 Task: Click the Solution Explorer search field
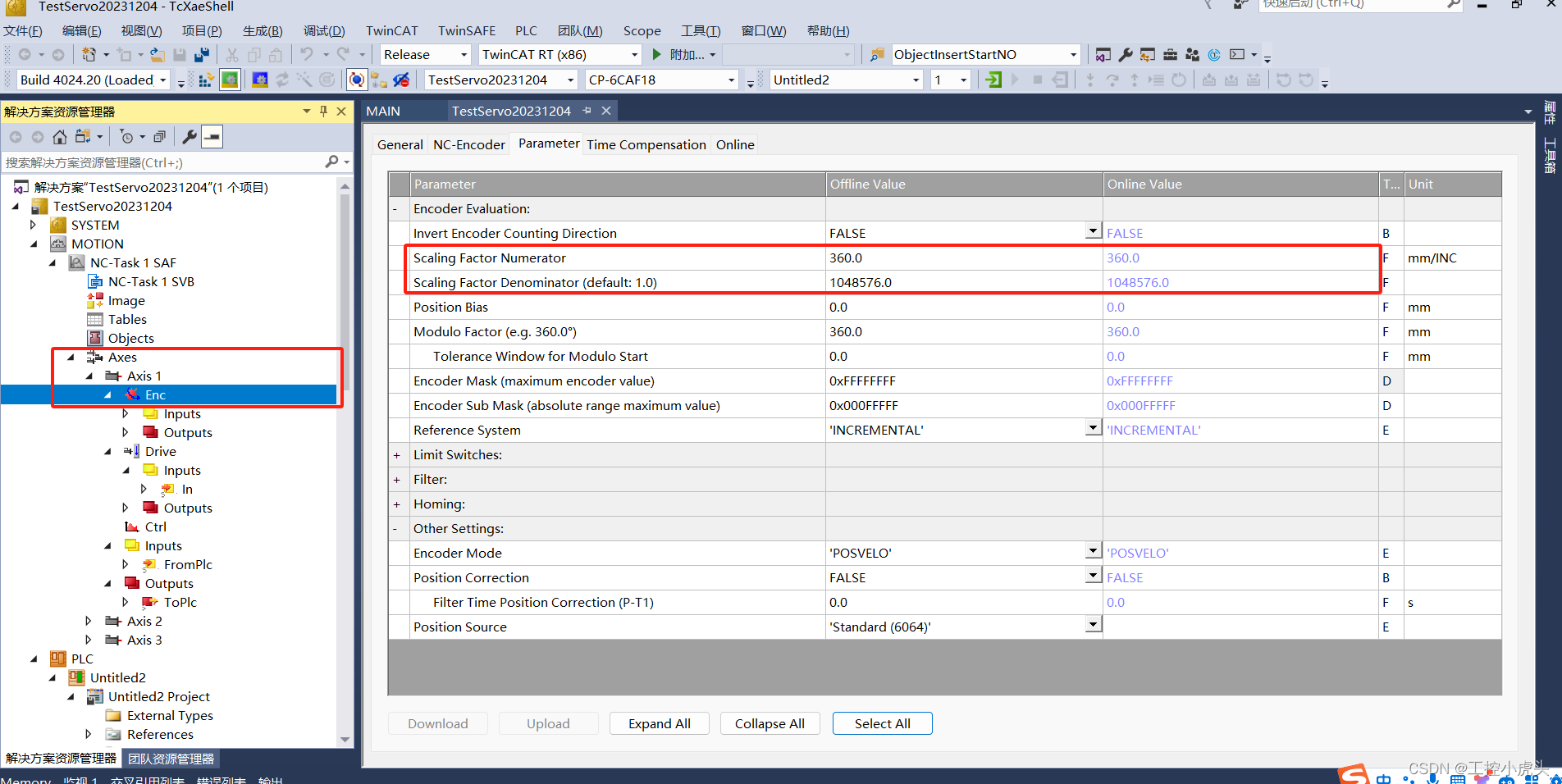point(164,162)
